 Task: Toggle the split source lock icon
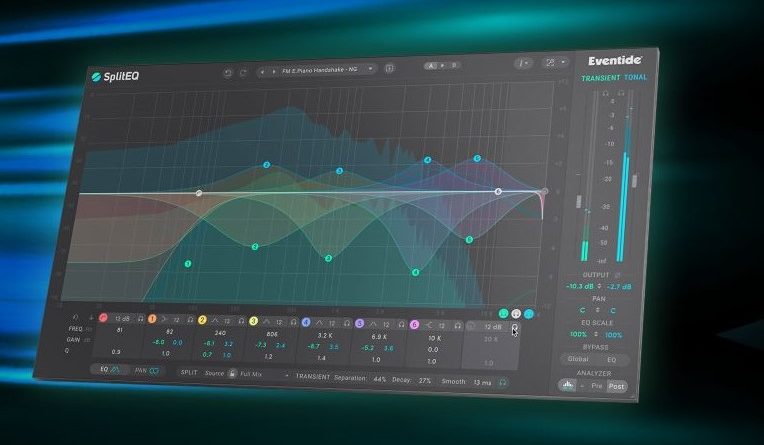(x=232, y=373)
